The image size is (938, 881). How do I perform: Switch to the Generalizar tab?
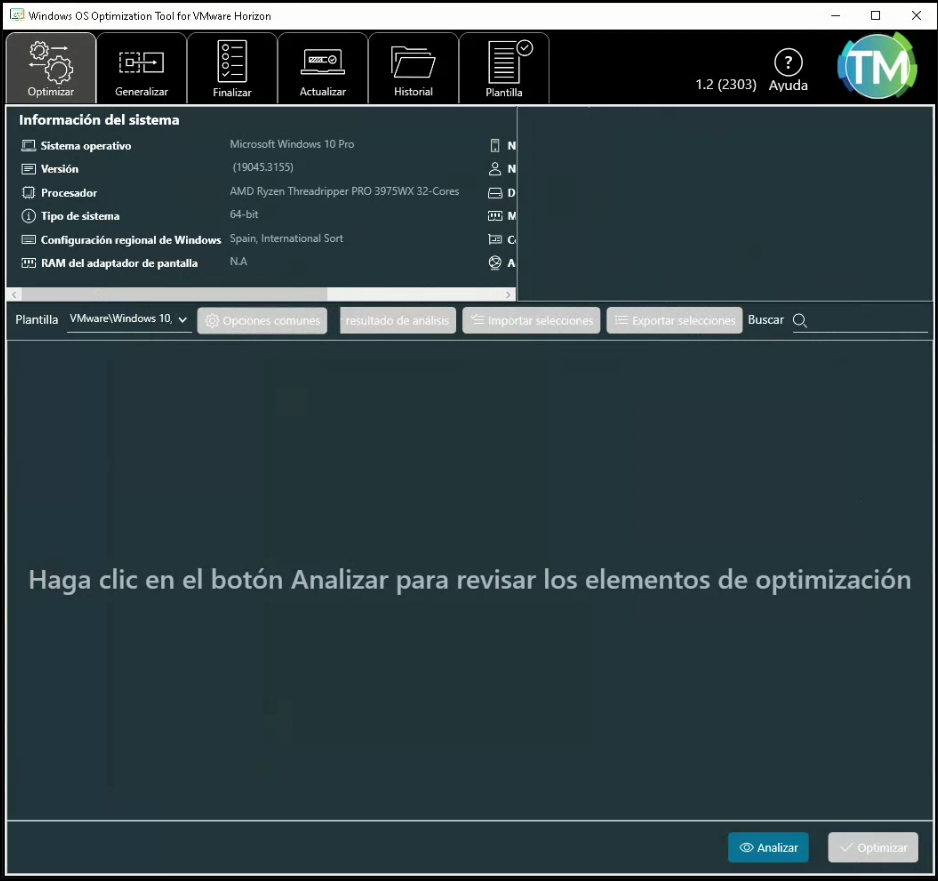[141, 68]
